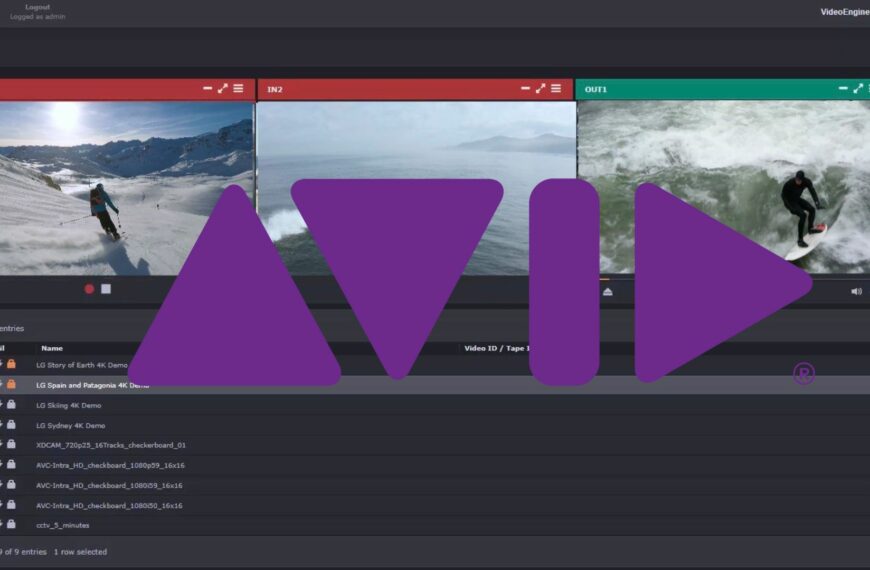Select LG Sydney 4K Demo entry
This screenshot has width=870, height=570.
435,425
